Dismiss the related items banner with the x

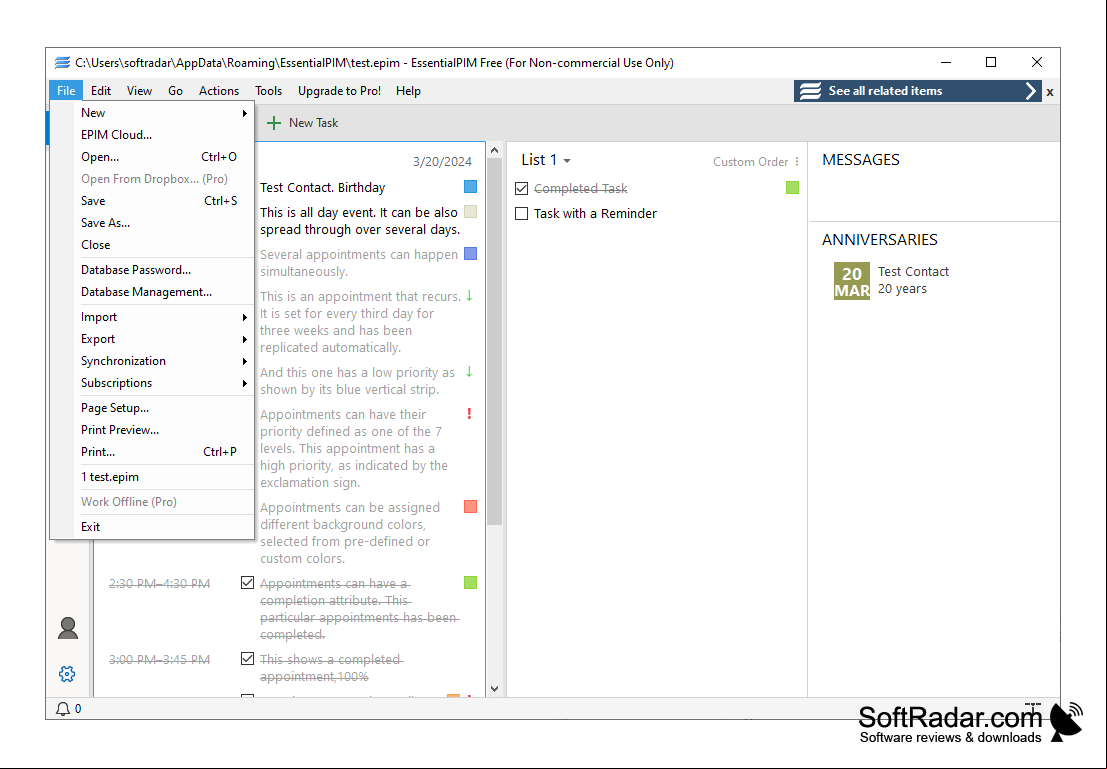[1050, 92]
